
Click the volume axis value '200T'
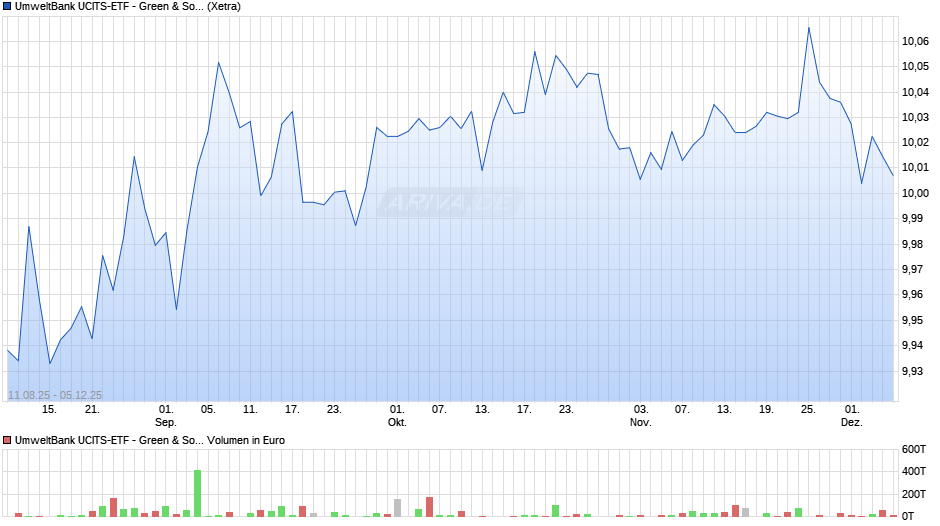pyautogui.click(x=914, y=494)
